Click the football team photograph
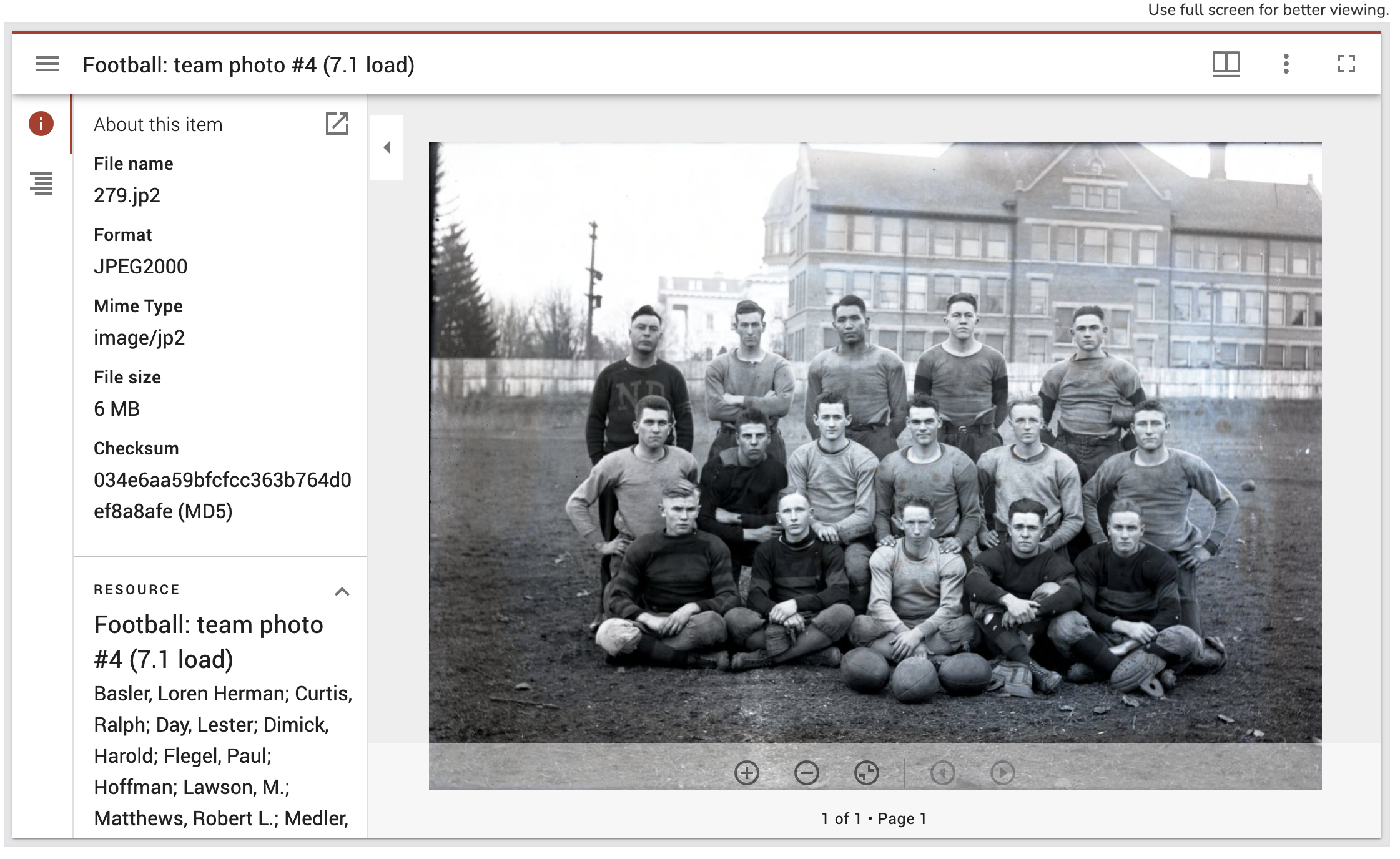Screen dimensions: 1400x859 tap(874, 437)
